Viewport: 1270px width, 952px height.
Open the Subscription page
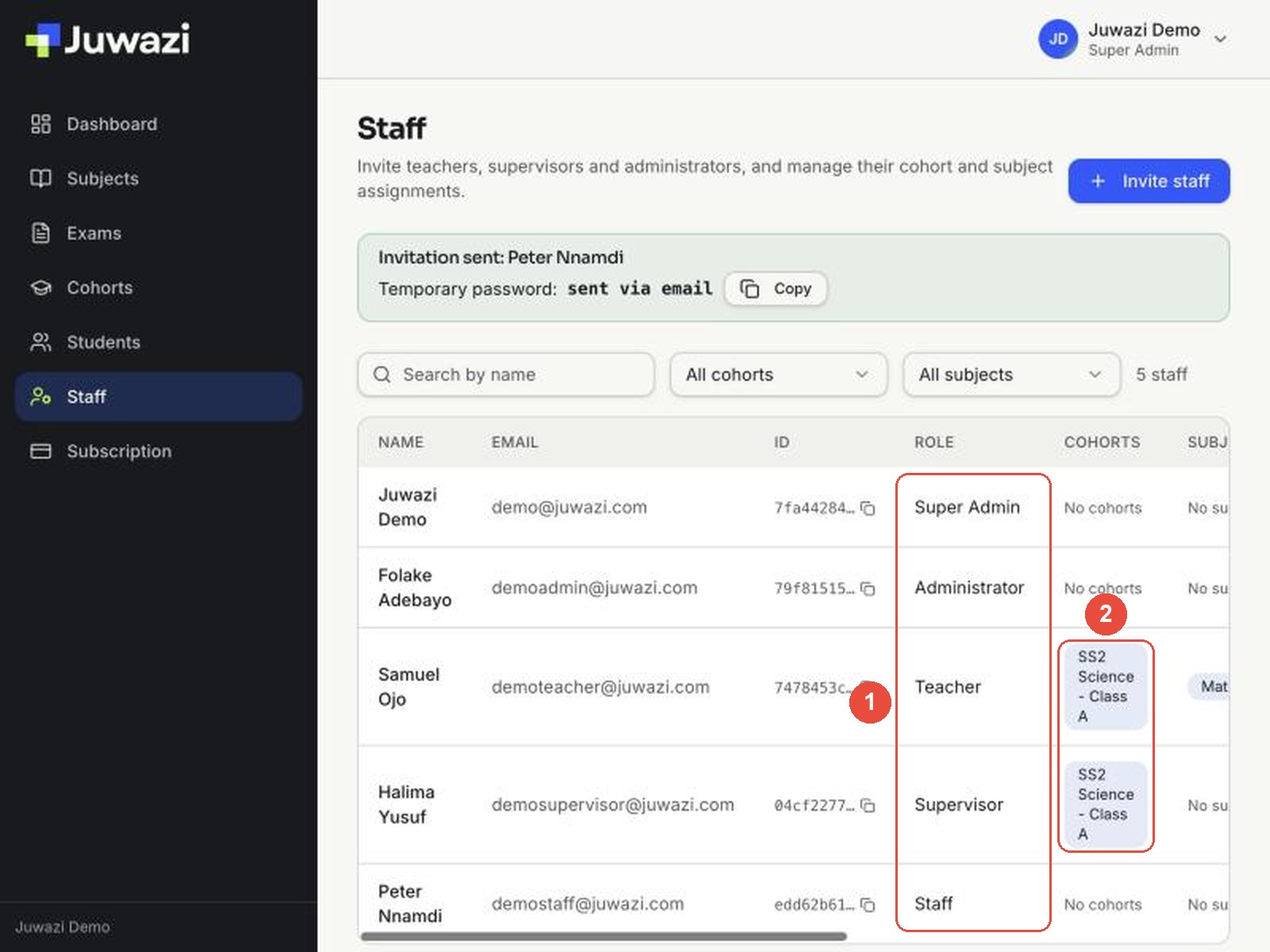click(x=159, y=451)
